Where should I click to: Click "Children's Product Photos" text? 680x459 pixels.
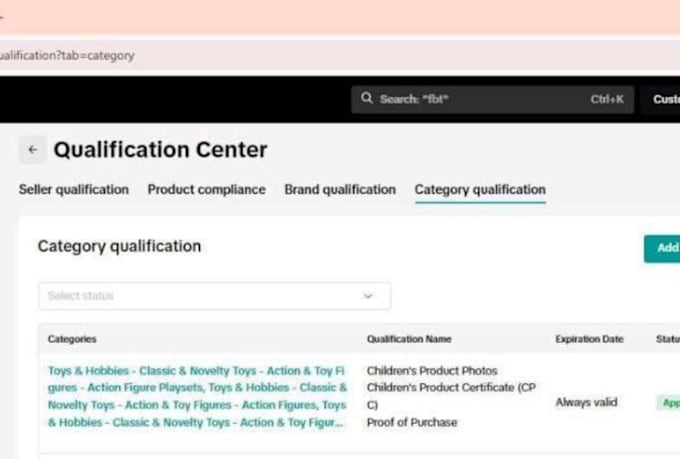[x=432, y=370]
